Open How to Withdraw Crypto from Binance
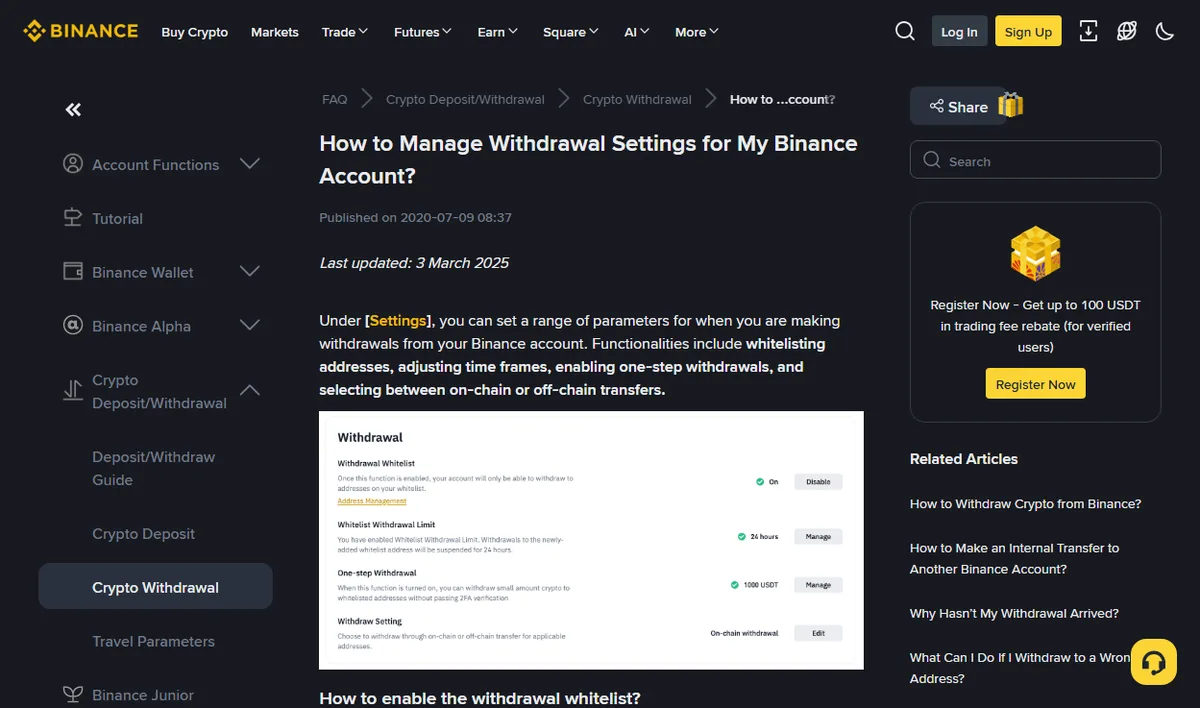The height and width of the screenshot is (708, 1200). pos(1025,504)
